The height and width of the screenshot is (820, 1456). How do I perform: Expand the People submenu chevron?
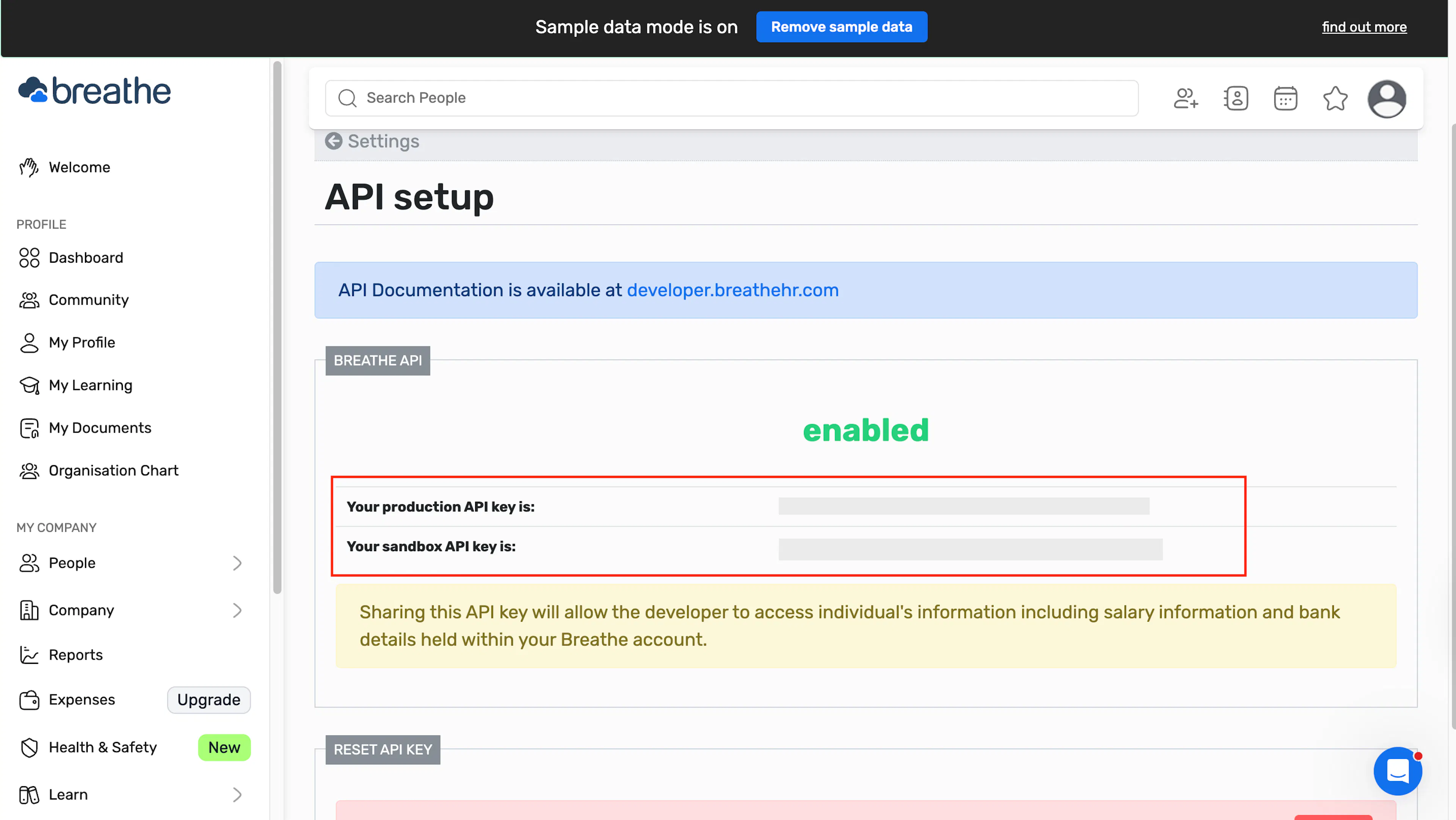237,563
